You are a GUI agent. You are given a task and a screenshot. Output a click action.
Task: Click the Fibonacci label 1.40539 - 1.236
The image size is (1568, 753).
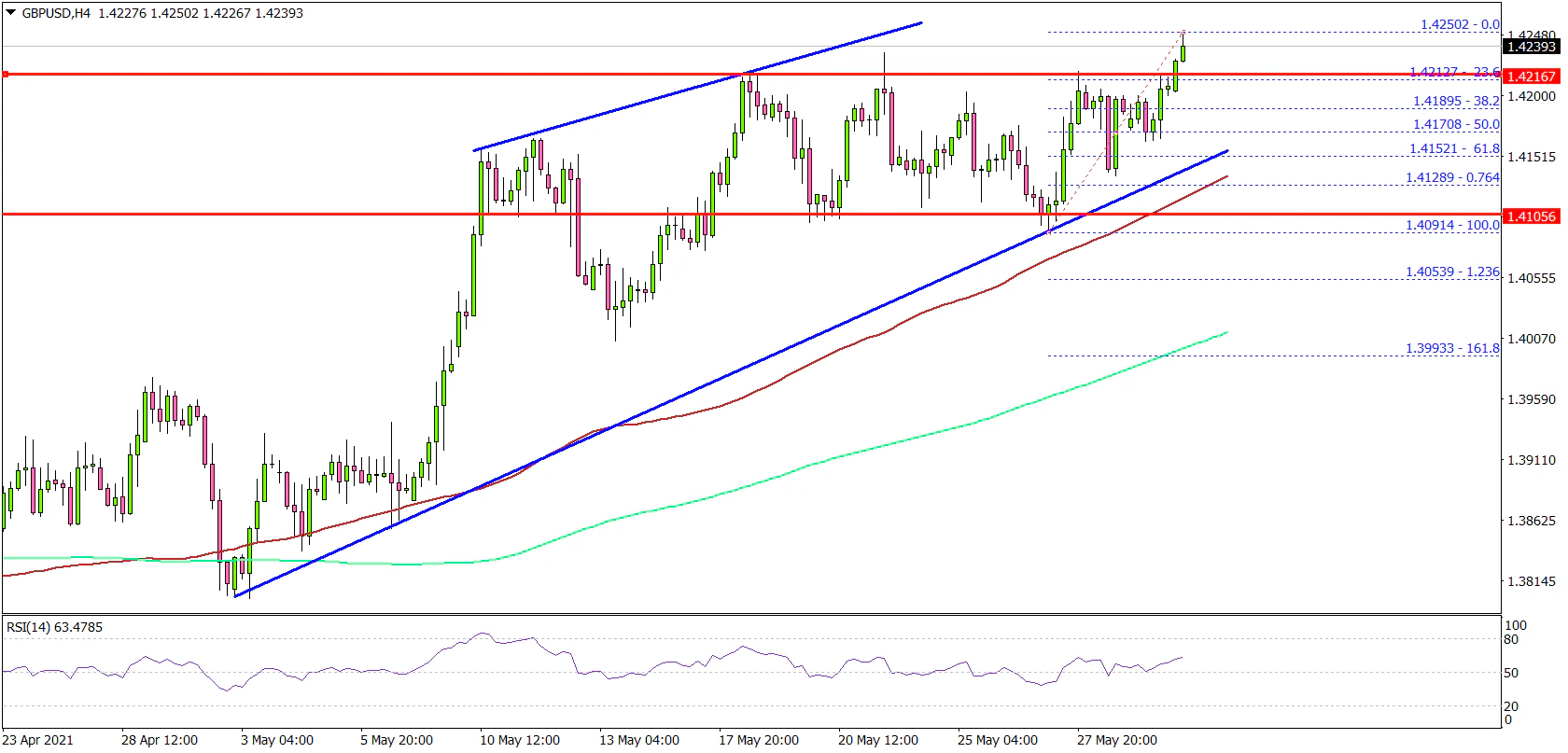(1452, 272)
